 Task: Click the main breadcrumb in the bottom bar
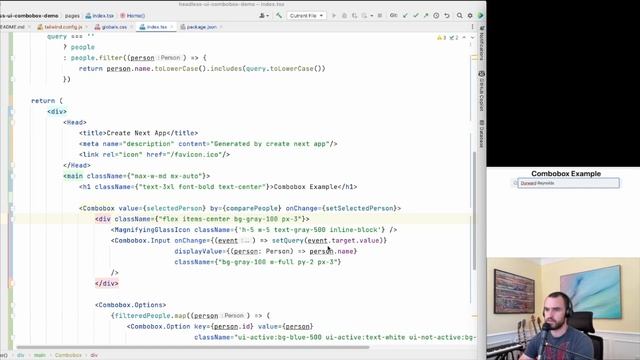coord(40,356)
